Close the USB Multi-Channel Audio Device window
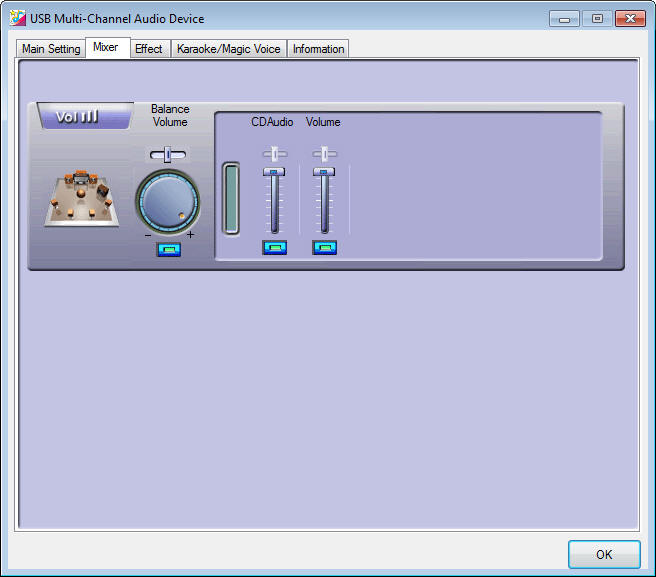Viewport: 656px width, 577px height. (630, 19)
